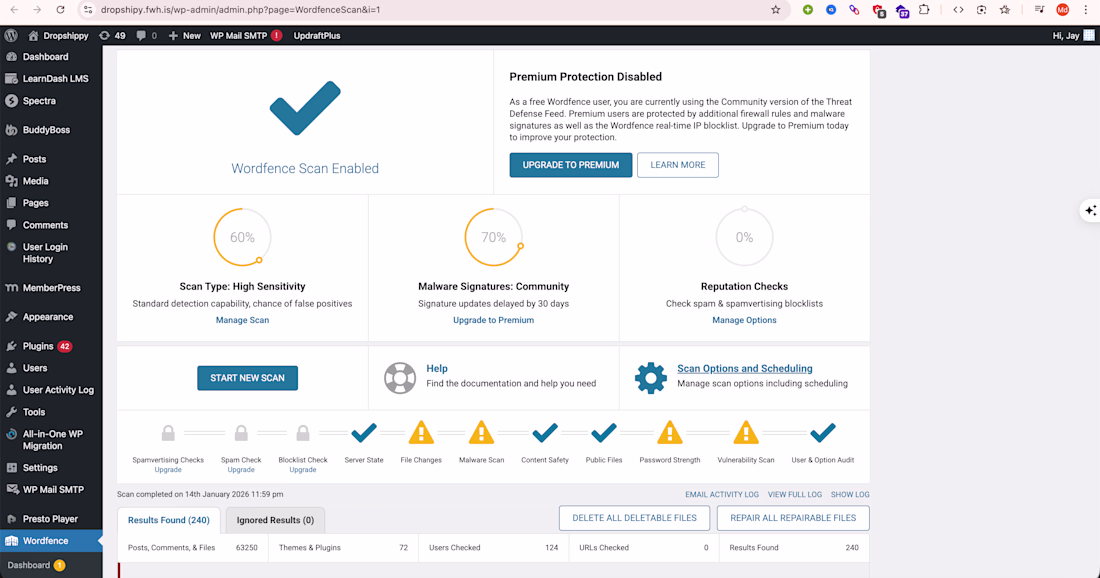Screen dimensions: 1100x578
Task: Click the 0% reputation checks circle
Action: 744,237
